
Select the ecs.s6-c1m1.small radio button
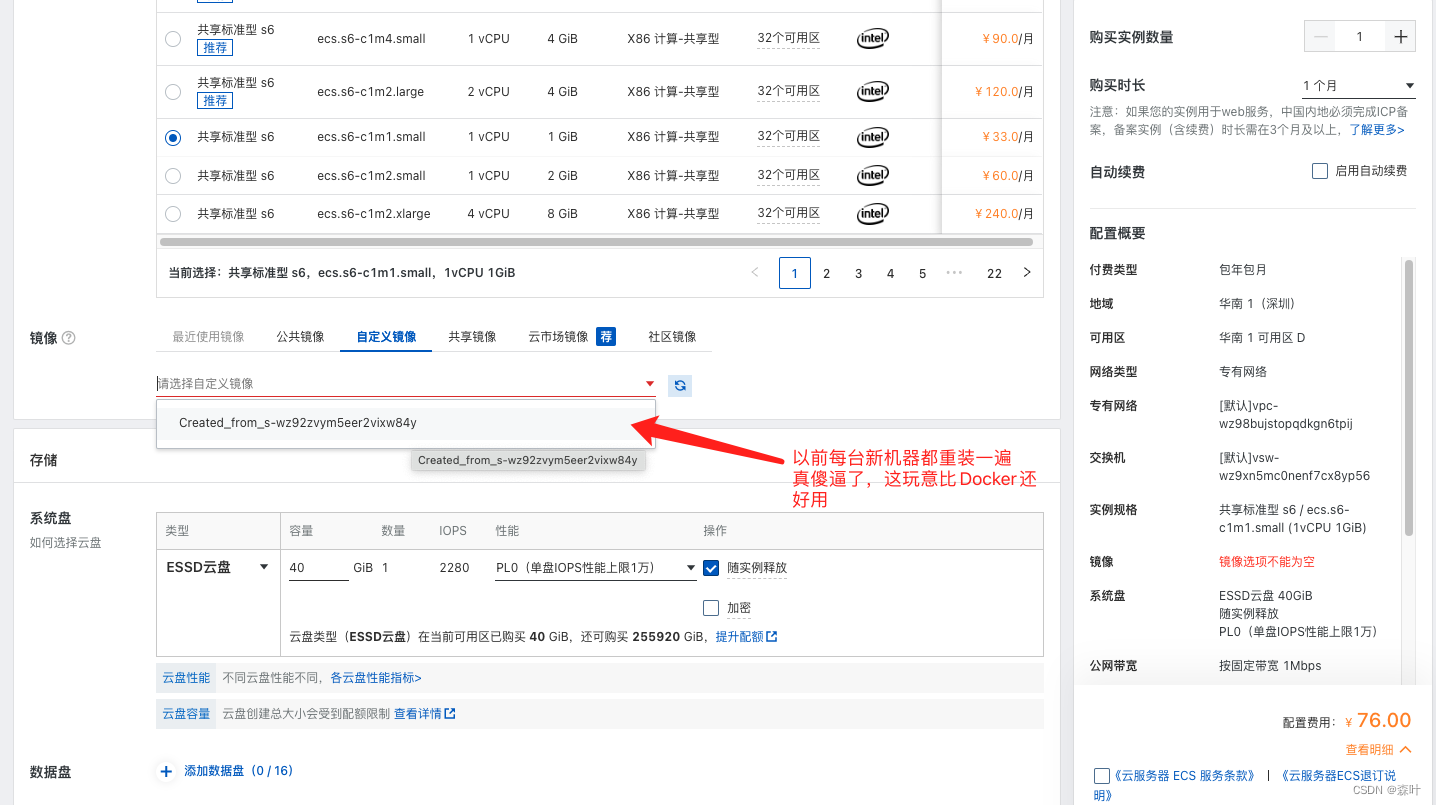(173, 137)
